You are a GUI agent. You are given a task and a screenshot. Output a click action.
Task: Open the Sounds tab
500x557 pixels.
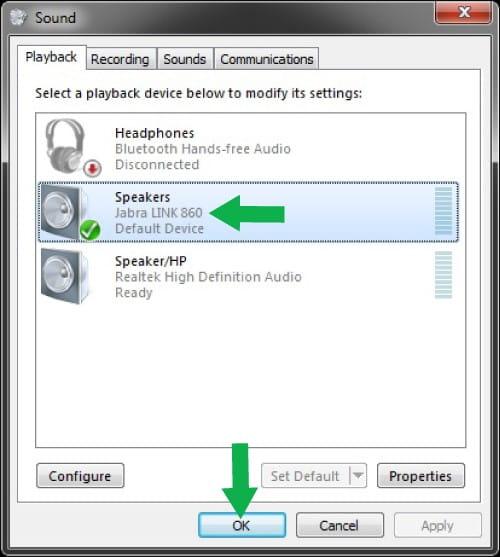click(185, 59)
